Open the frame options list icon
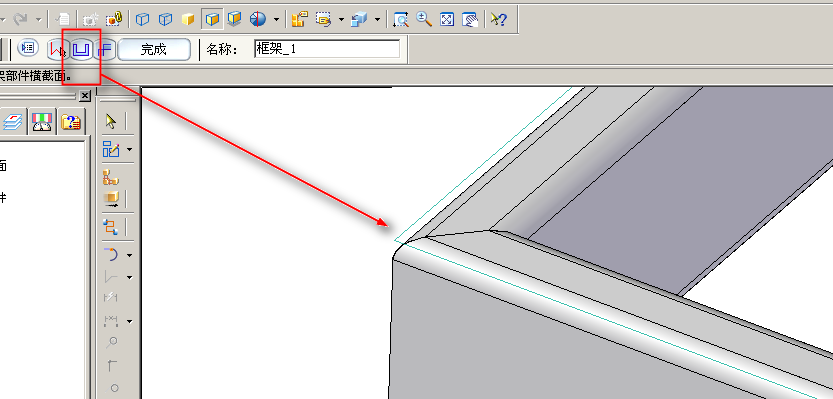Screen dimensions: 833x399 coord(28,48)
